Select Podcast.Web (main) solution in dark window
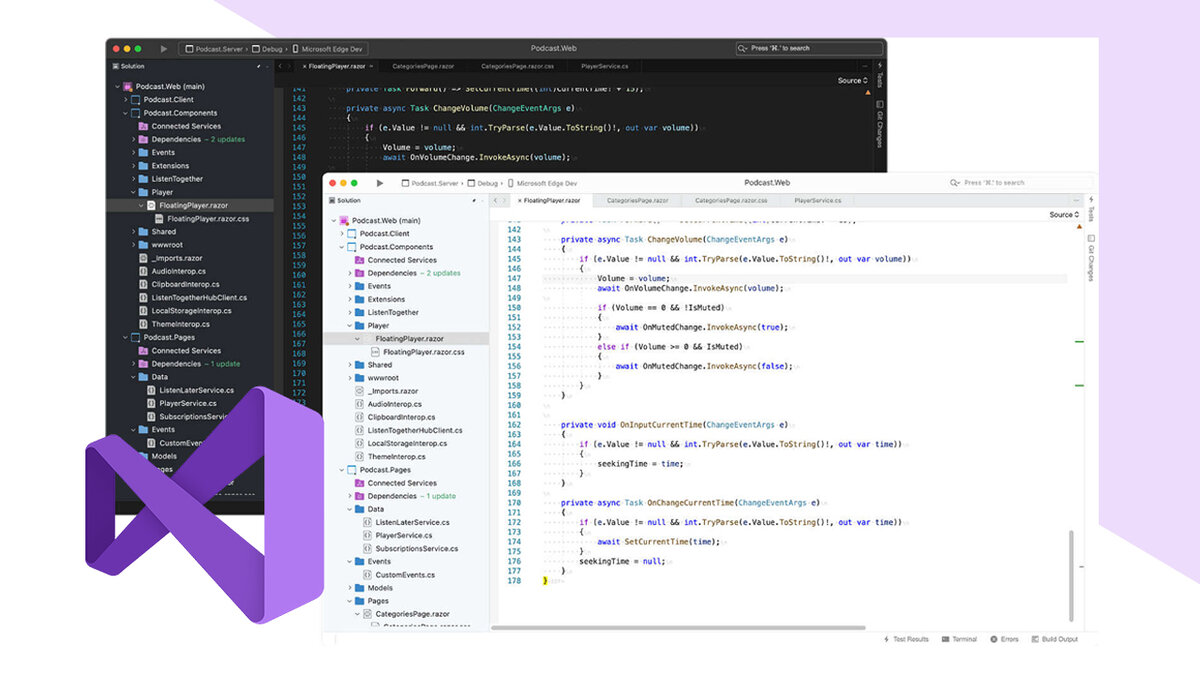Screen dimensions: 1200x675 coord(170,86)
